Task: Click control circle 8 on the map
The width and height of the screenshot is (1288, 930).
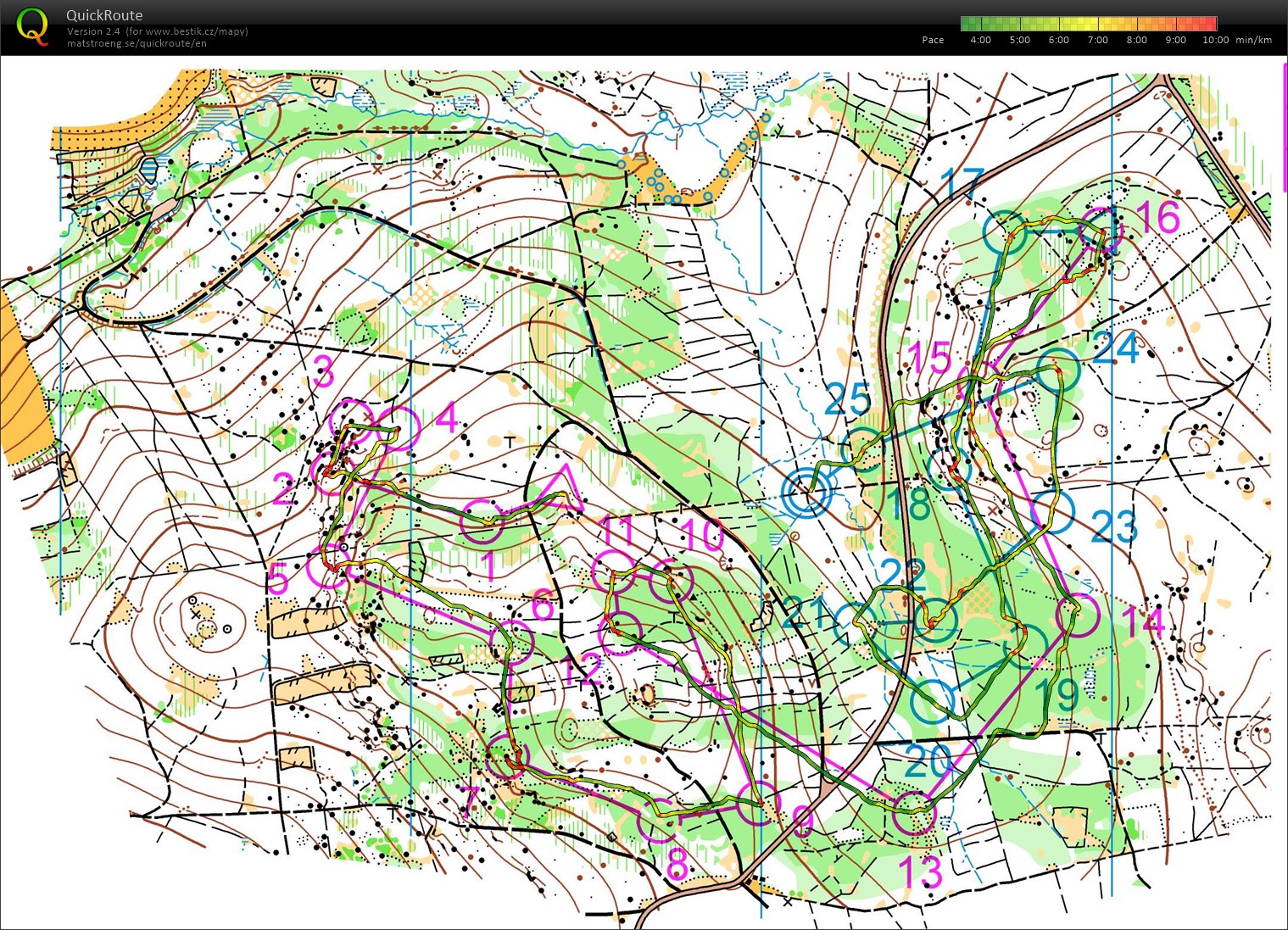Action: pyautogui.click(x=659, y=819)
